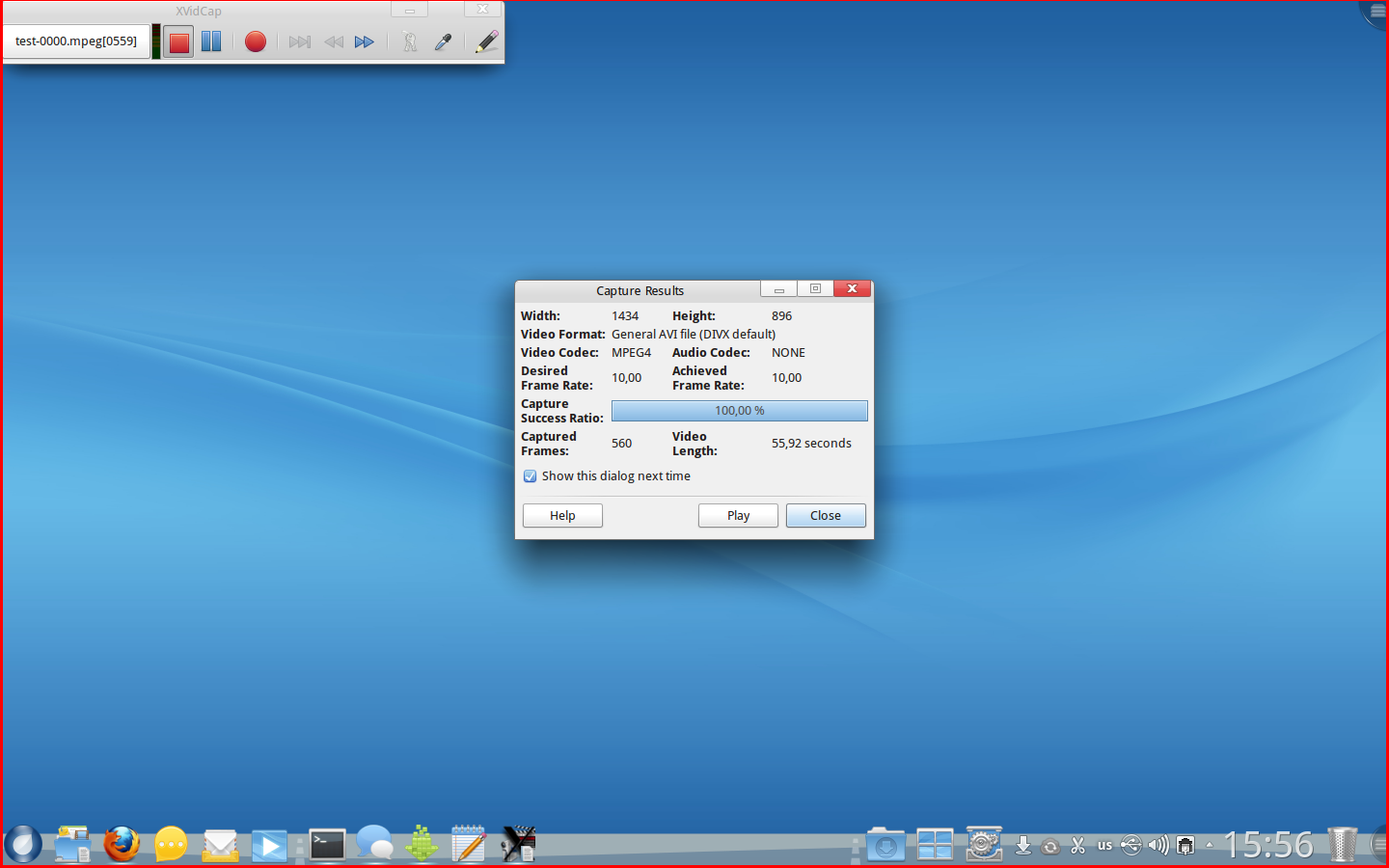Start recording with the red circle button

pos(255,42)
